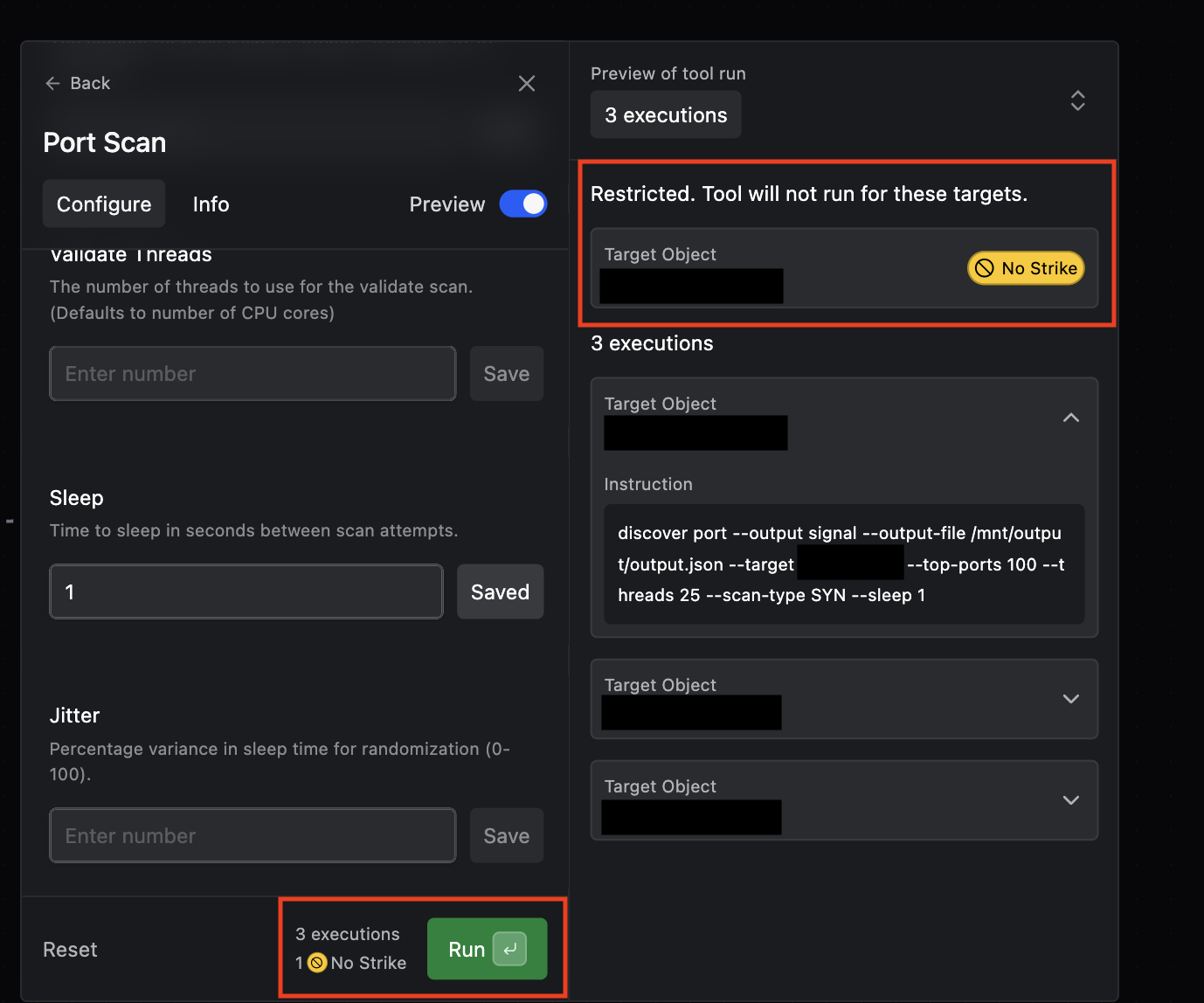1204x1003 pixels.
Task: Click the Back arrow icon
Action: (52, 83)
